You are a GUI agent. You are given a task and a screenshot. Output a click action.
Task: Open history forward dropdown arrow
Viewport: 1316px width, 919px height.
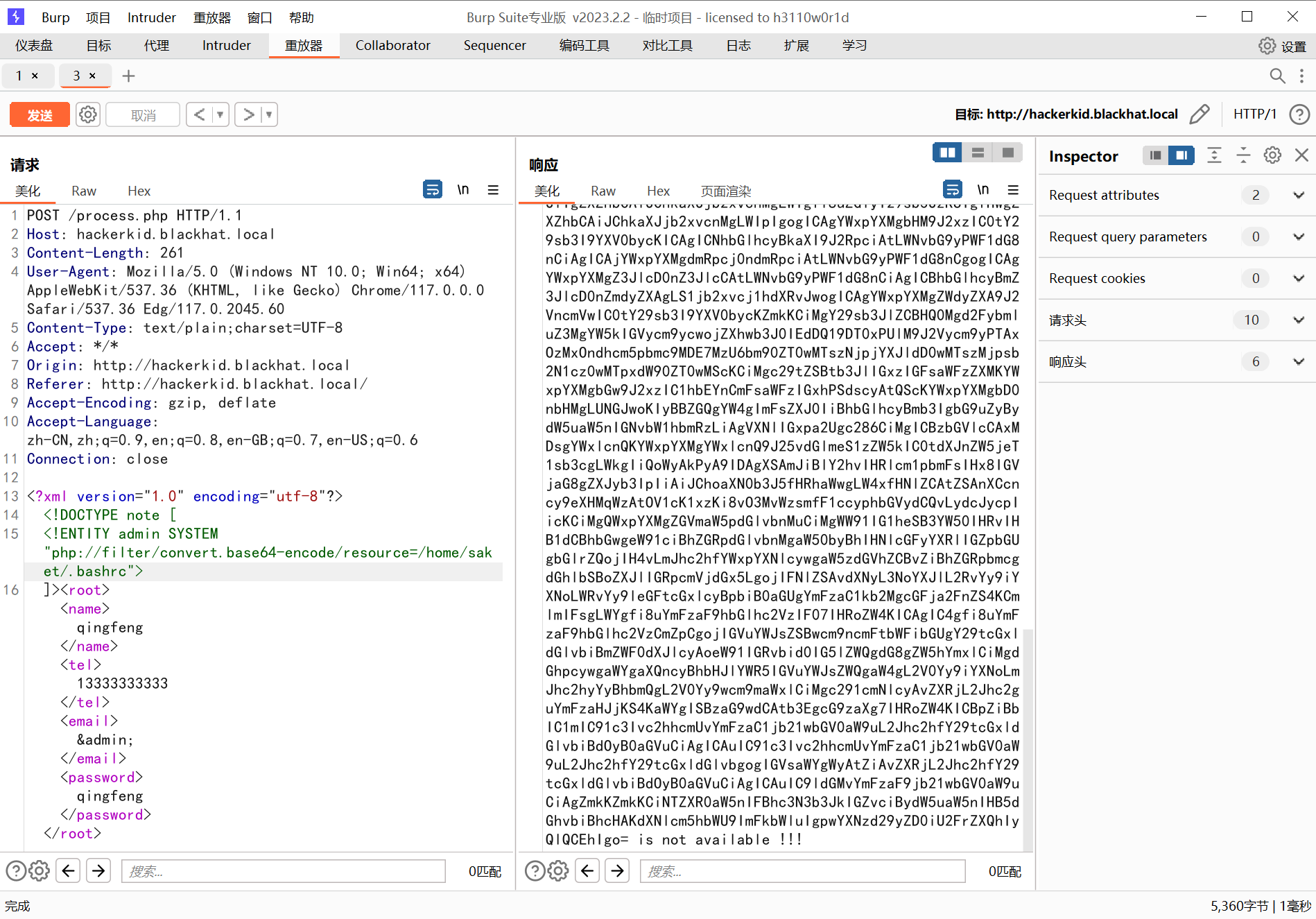(269, 114)
